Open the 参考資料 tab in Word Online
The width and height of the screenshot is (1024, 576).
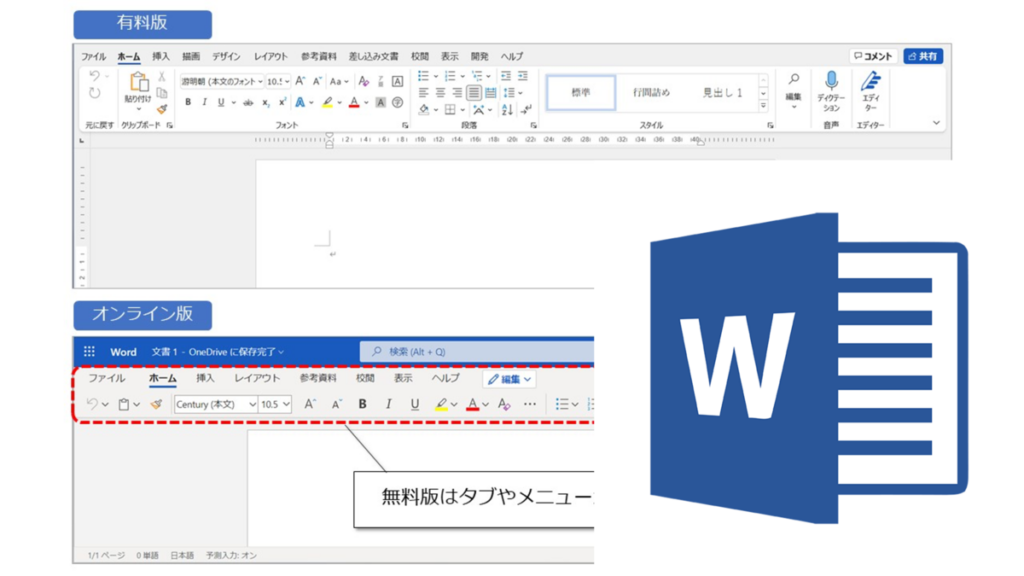click(x=317, y=379)
